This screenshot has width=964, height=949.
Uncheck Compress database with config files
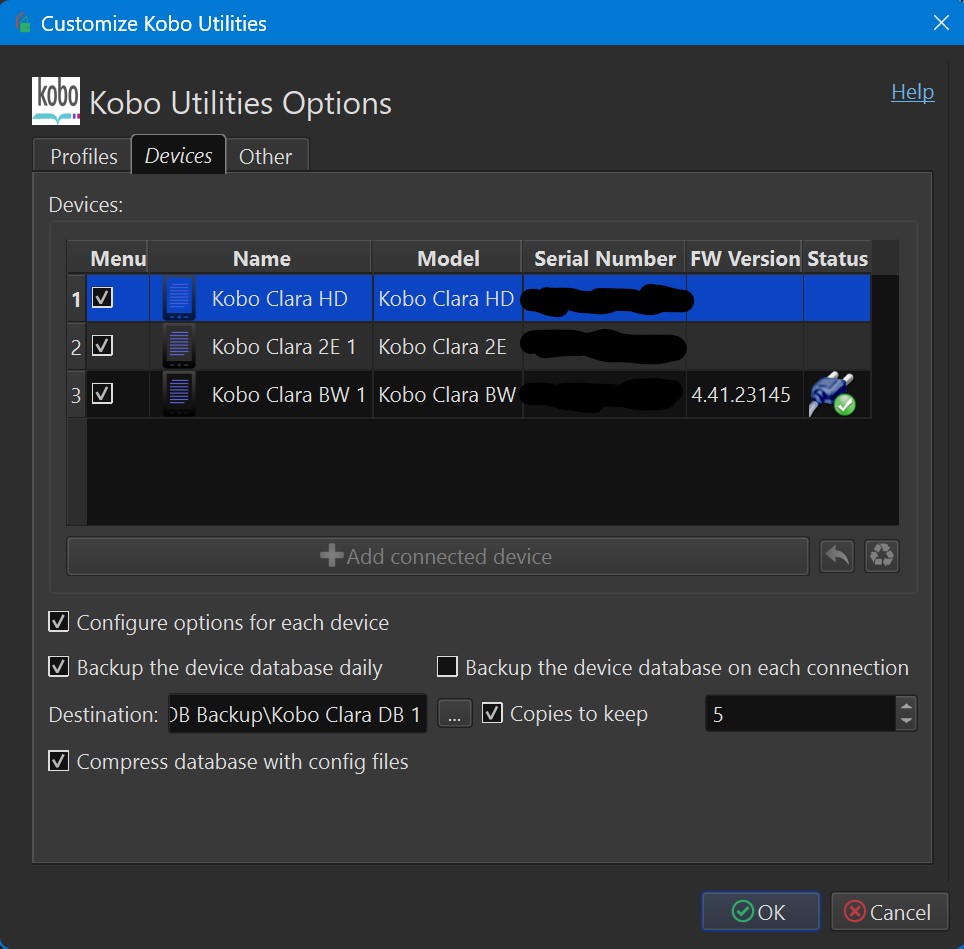tap(58, 761)
